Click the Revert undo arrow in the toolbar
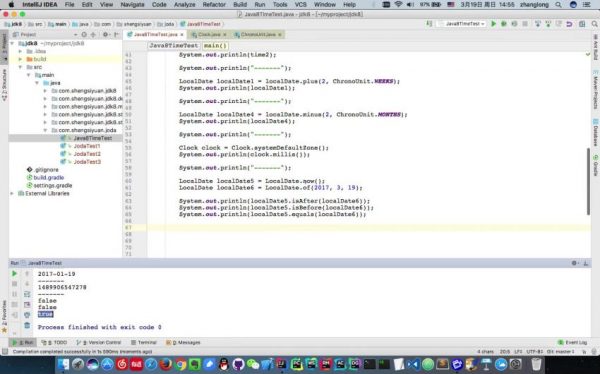 click(x=569, y=24)
